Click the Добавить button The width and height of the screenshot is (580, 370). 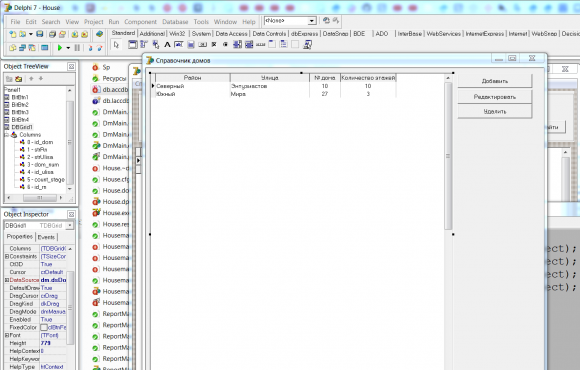[495, 81]
